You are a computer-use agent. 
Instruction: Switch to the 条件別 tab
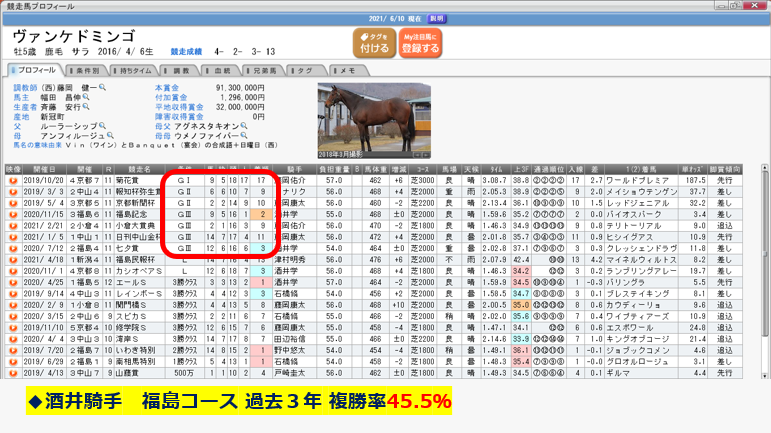click(87, 72)
